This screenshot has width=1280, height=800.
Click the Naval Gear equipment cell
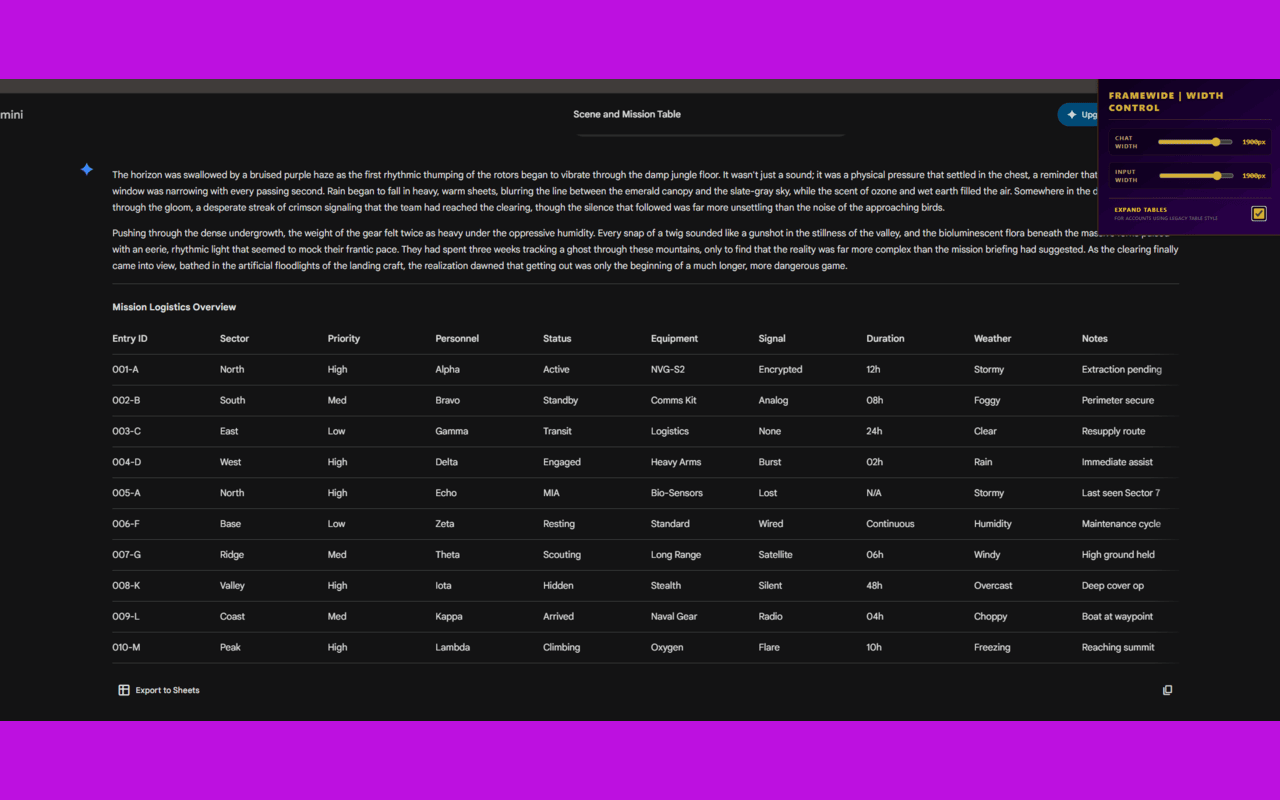click(x=674, y=617)
